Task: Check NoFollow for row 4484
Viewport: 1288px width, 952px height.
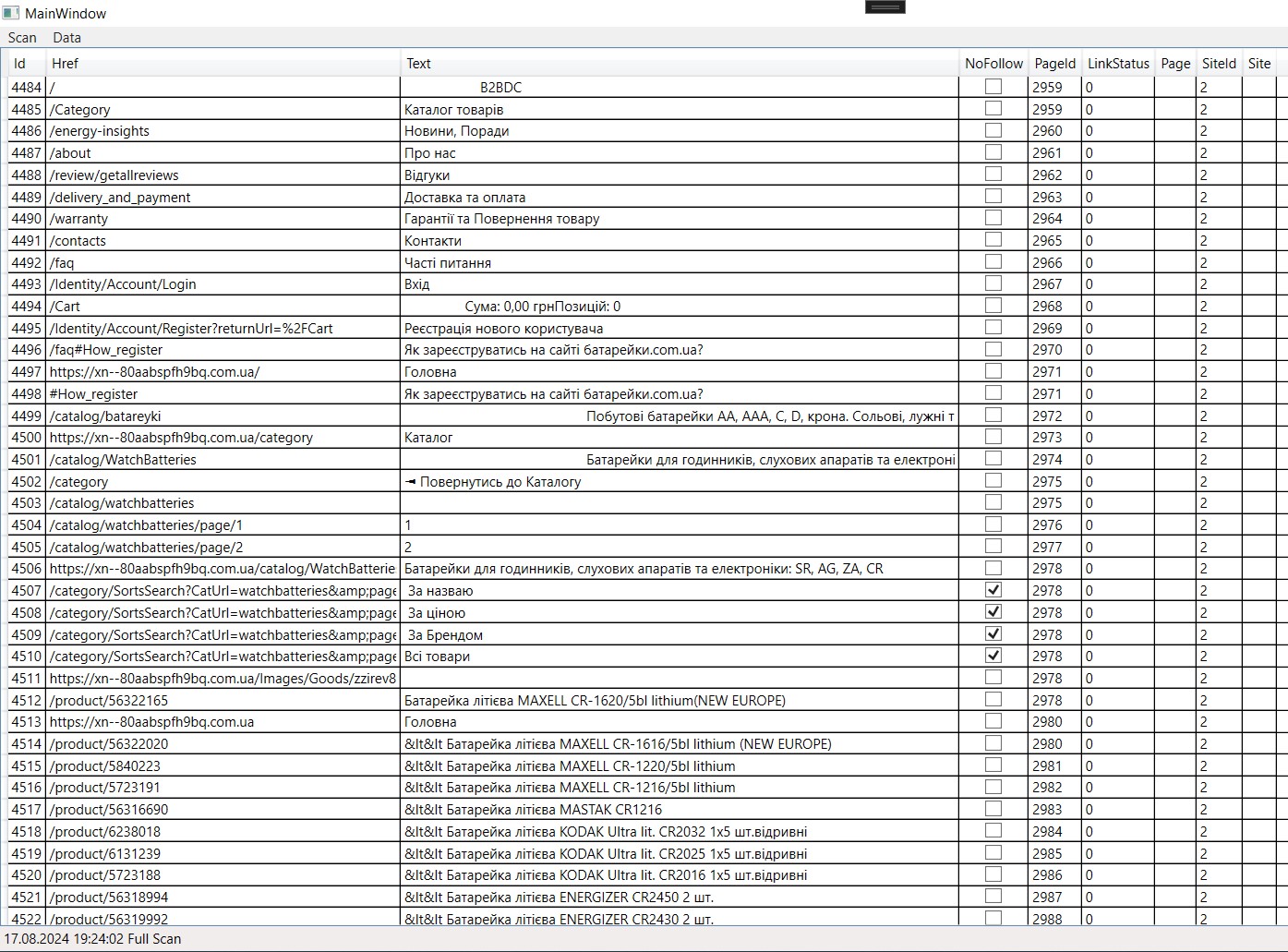Action: [993, 87]
